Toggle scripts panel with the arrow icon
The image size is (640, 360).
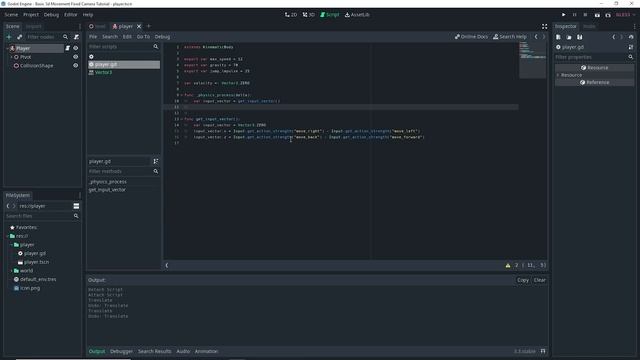pos(167,265)
